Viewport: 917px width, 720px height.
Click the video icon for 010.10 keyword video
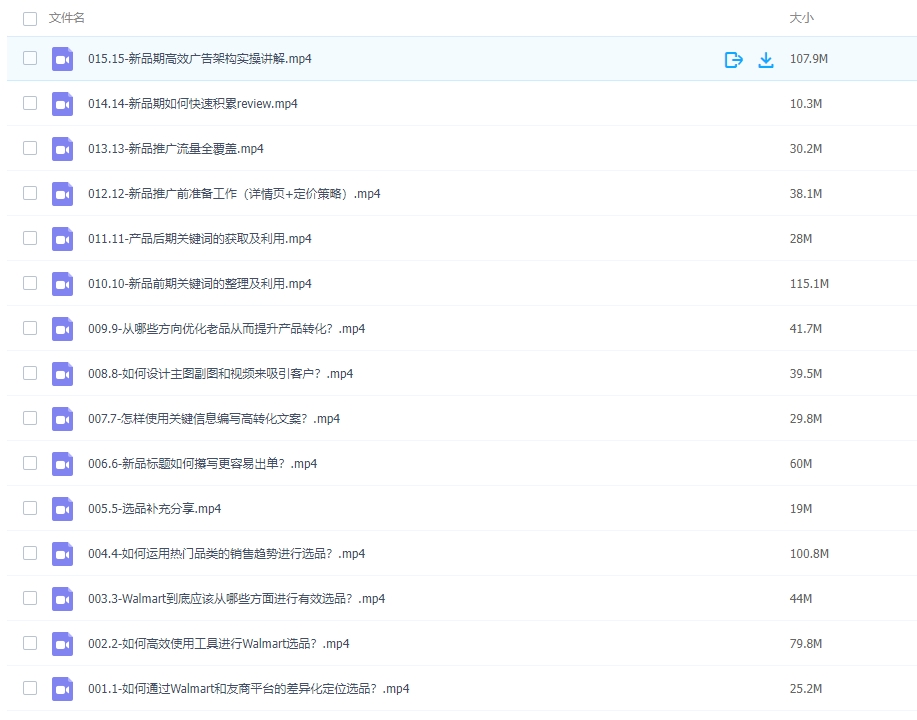62,283
